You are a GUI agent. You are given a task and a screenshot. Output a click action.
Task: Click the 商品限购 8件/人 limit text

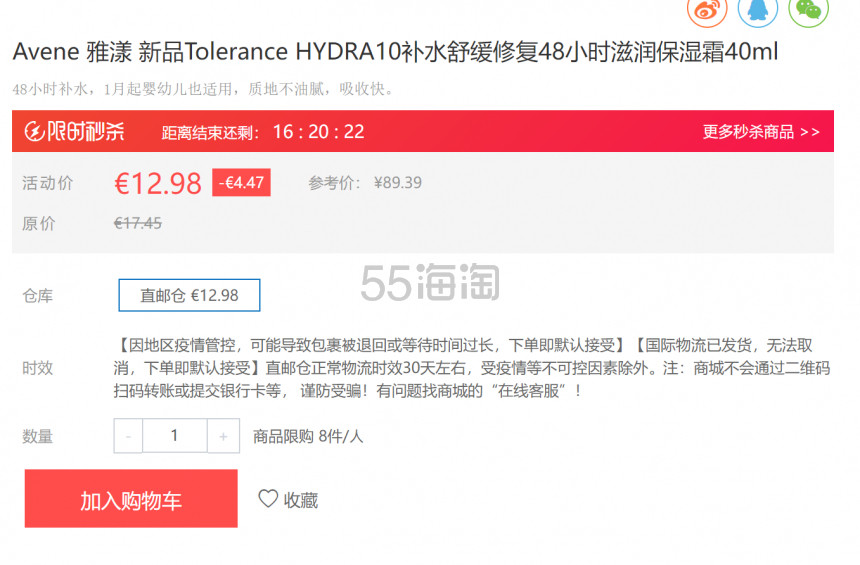(308, 437)
